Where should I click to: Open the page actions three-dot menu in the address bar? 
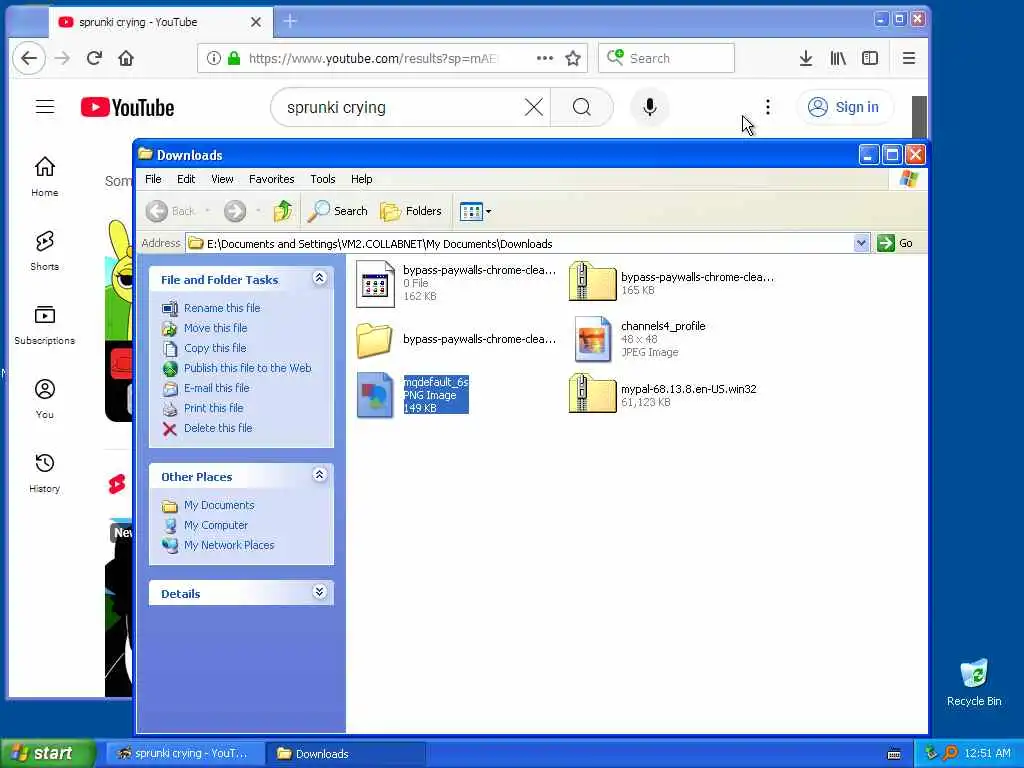point(545,58)
